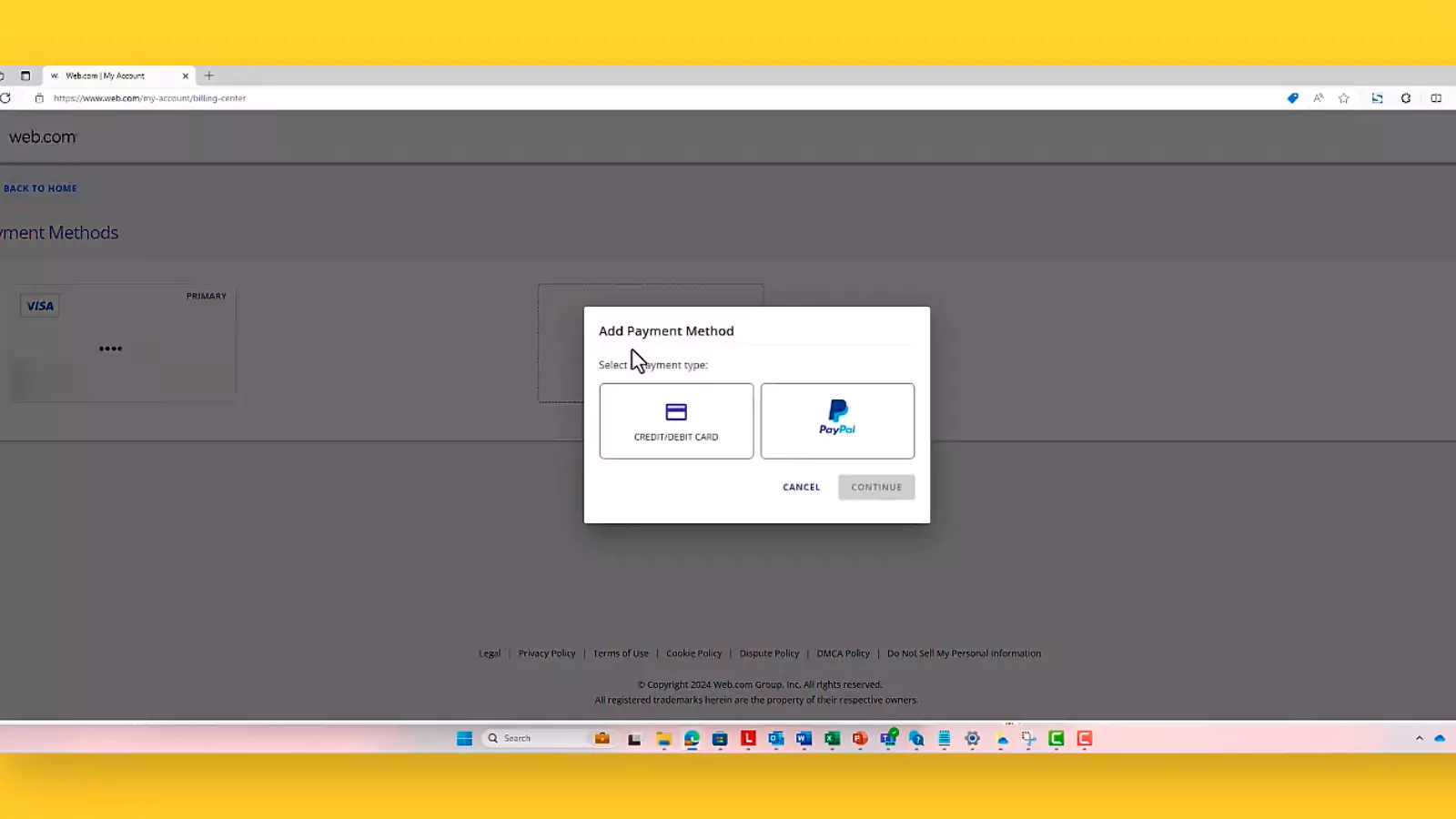Click the OneDrive cloud tray icon
Screen dimensions: 1456x819
point(1440,738)
